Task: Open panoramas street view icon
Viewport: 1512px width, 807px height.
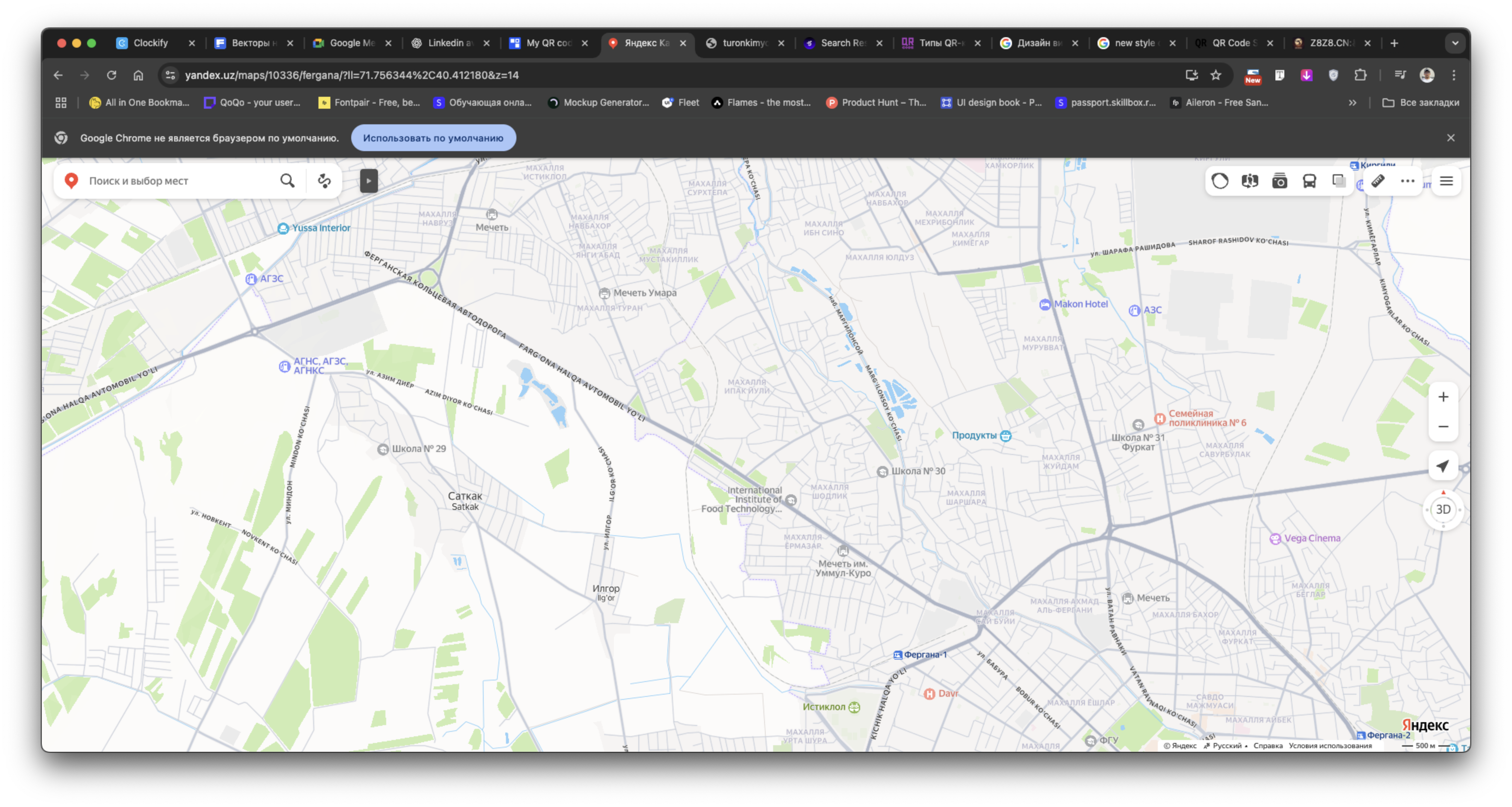Action: click(1250, 181)
